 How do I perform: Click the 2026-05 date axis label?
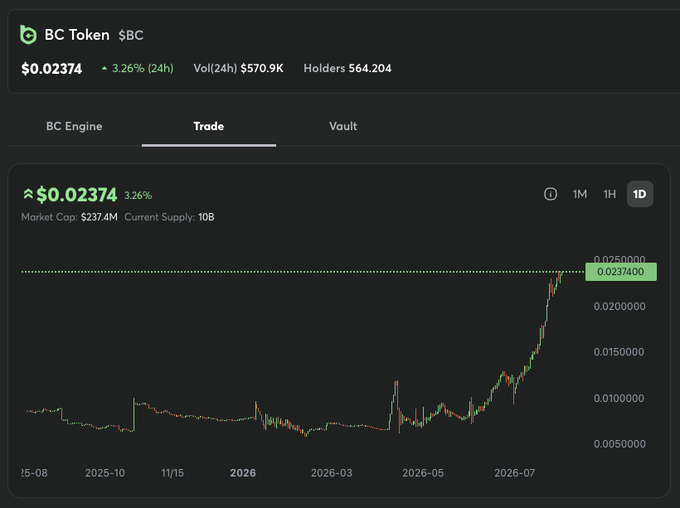click(x=423, y=473)
